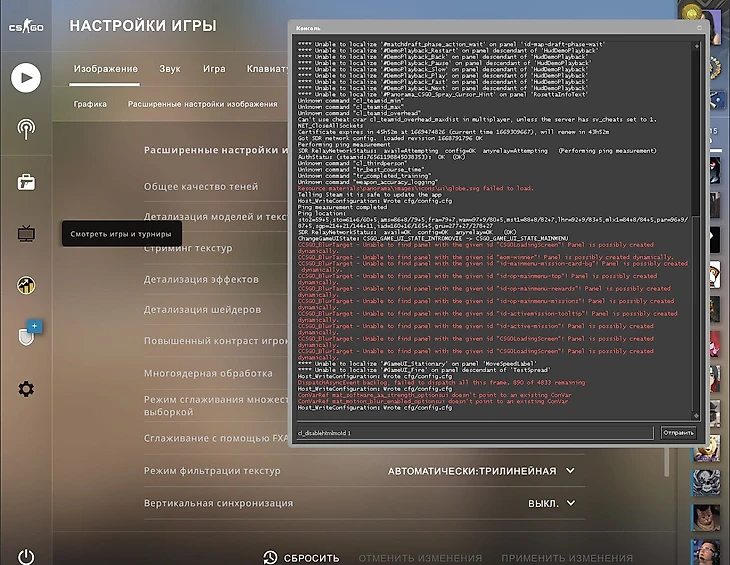Open the inventory briefcase icon
The height and width of the screenshot is (565, 730).
tap(26, 181)
